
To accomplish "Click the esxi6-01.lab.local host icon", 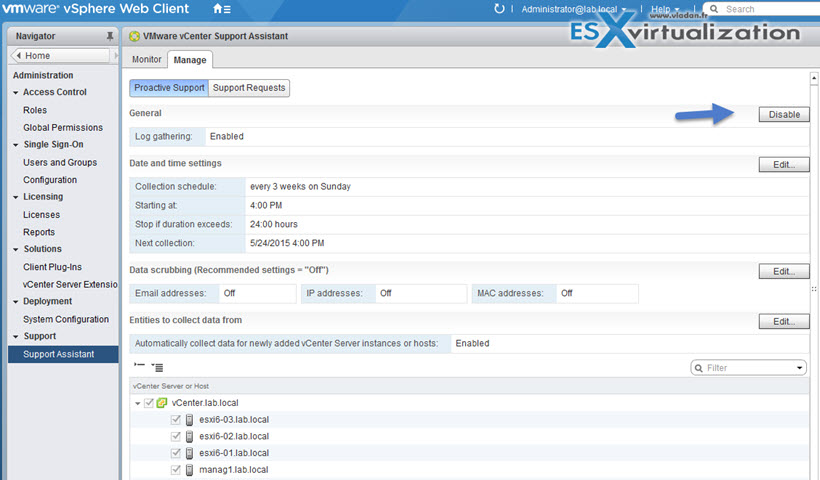I will [x=189, y=453].
